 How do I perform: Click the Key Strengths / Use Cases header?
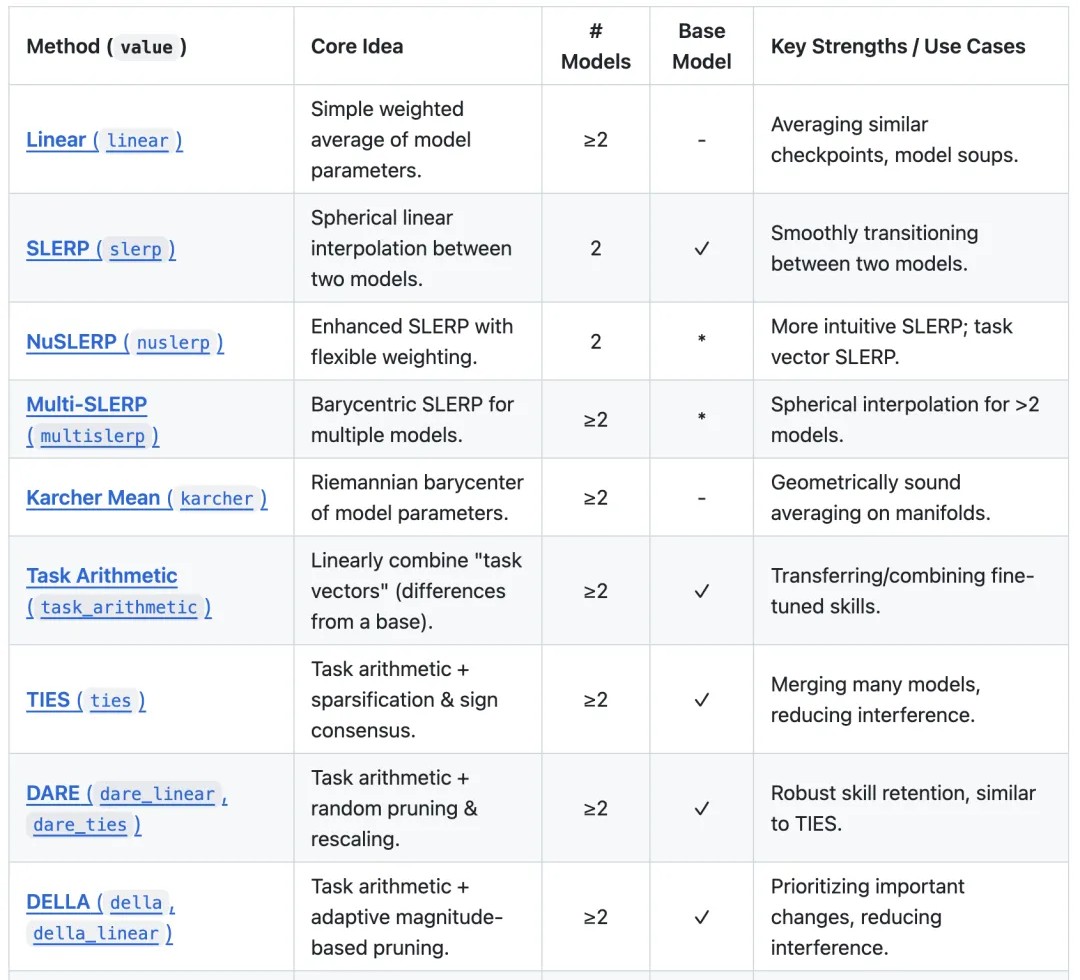[897, 46]
